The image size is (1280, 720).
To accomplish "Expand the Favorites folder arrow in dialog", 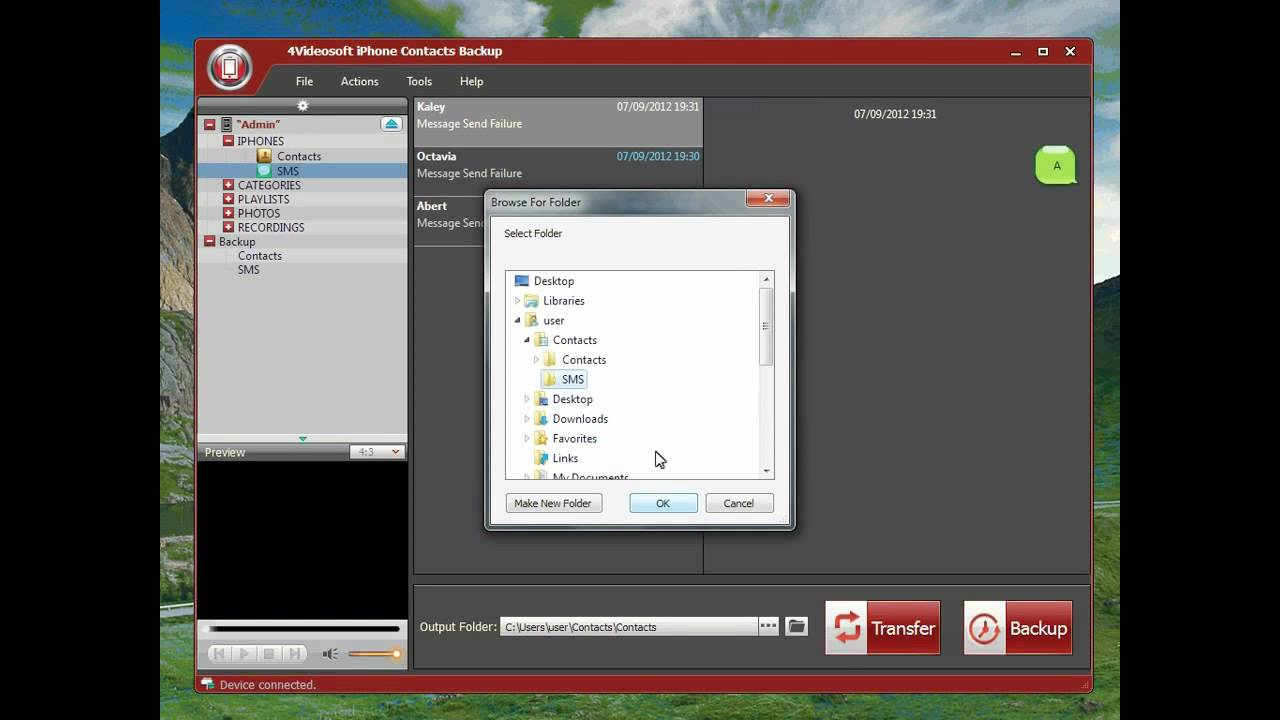I will (527, 439).
